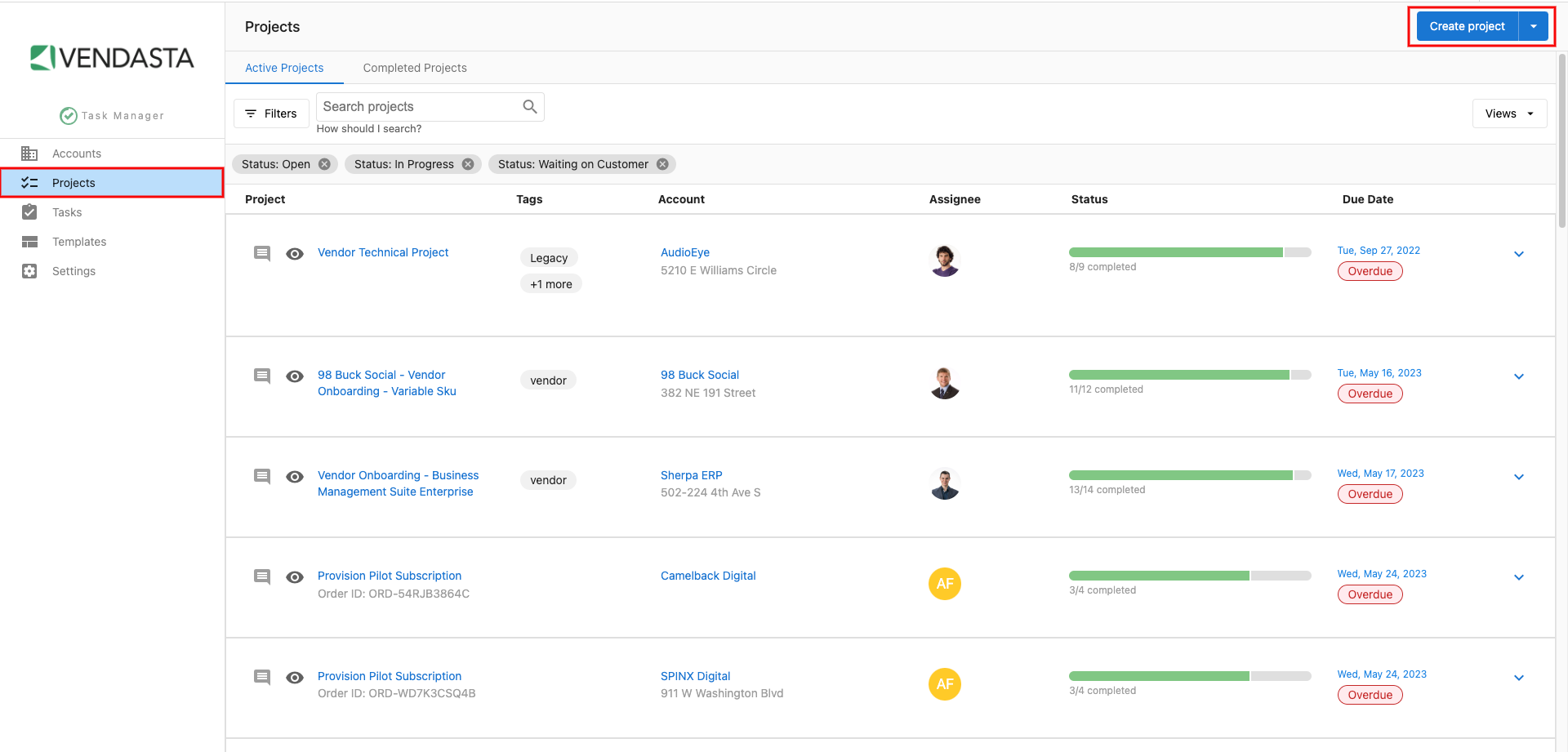1568x752 pixels.
Task: Click the Vendasta logo
Action: click(x=112, y=57)
